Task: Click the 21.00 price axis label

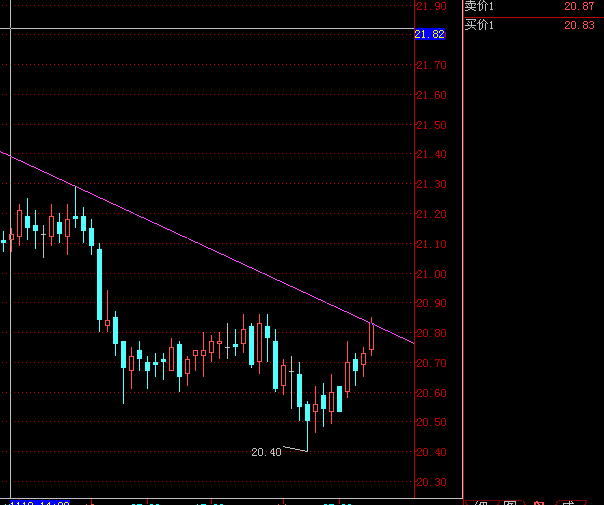Action: tap(431, 274)
